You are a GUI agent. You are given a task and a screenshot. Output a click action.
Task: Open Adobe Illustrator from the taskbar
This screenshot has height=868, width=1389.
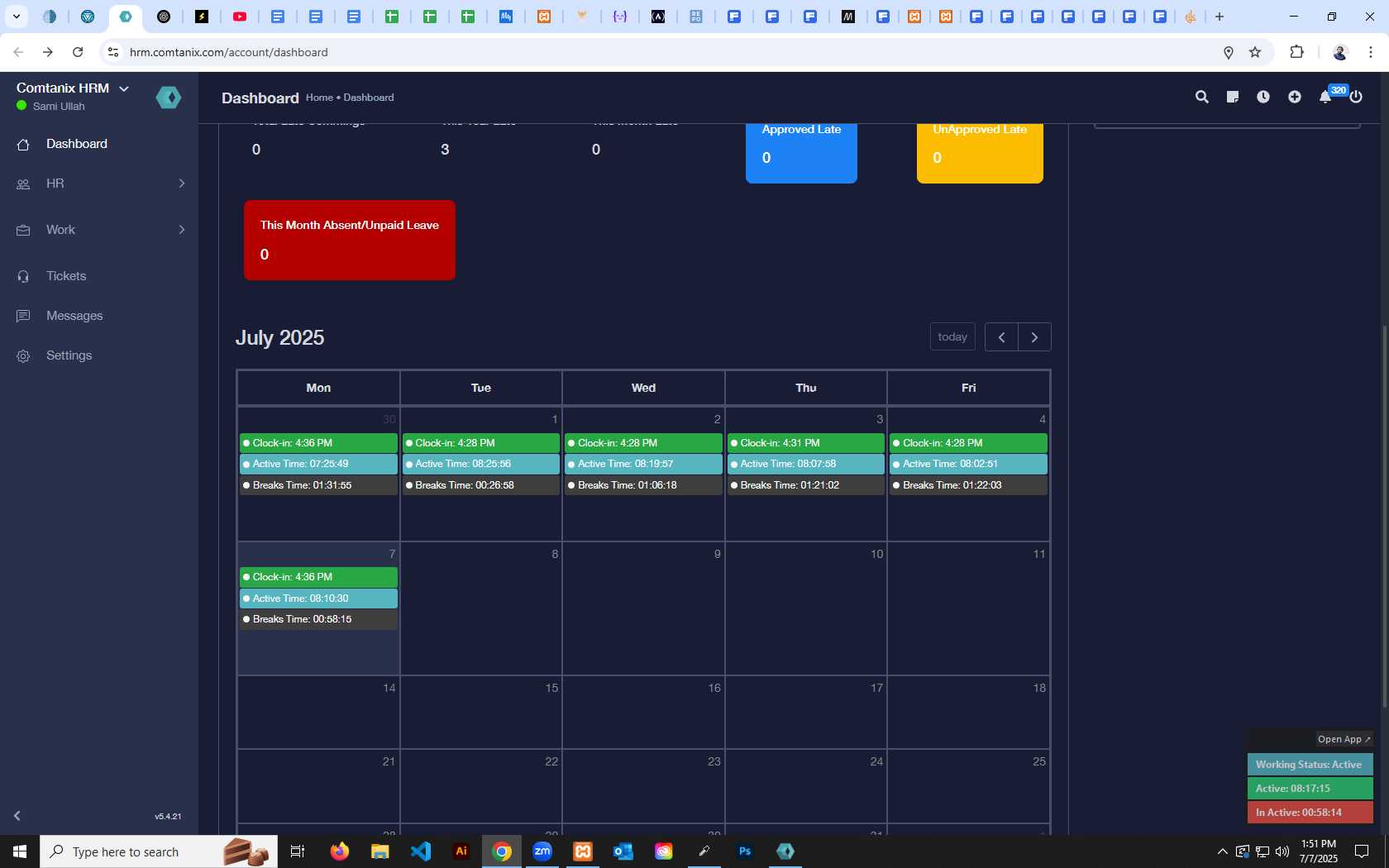pyautogui.click(x=461, y=851)
